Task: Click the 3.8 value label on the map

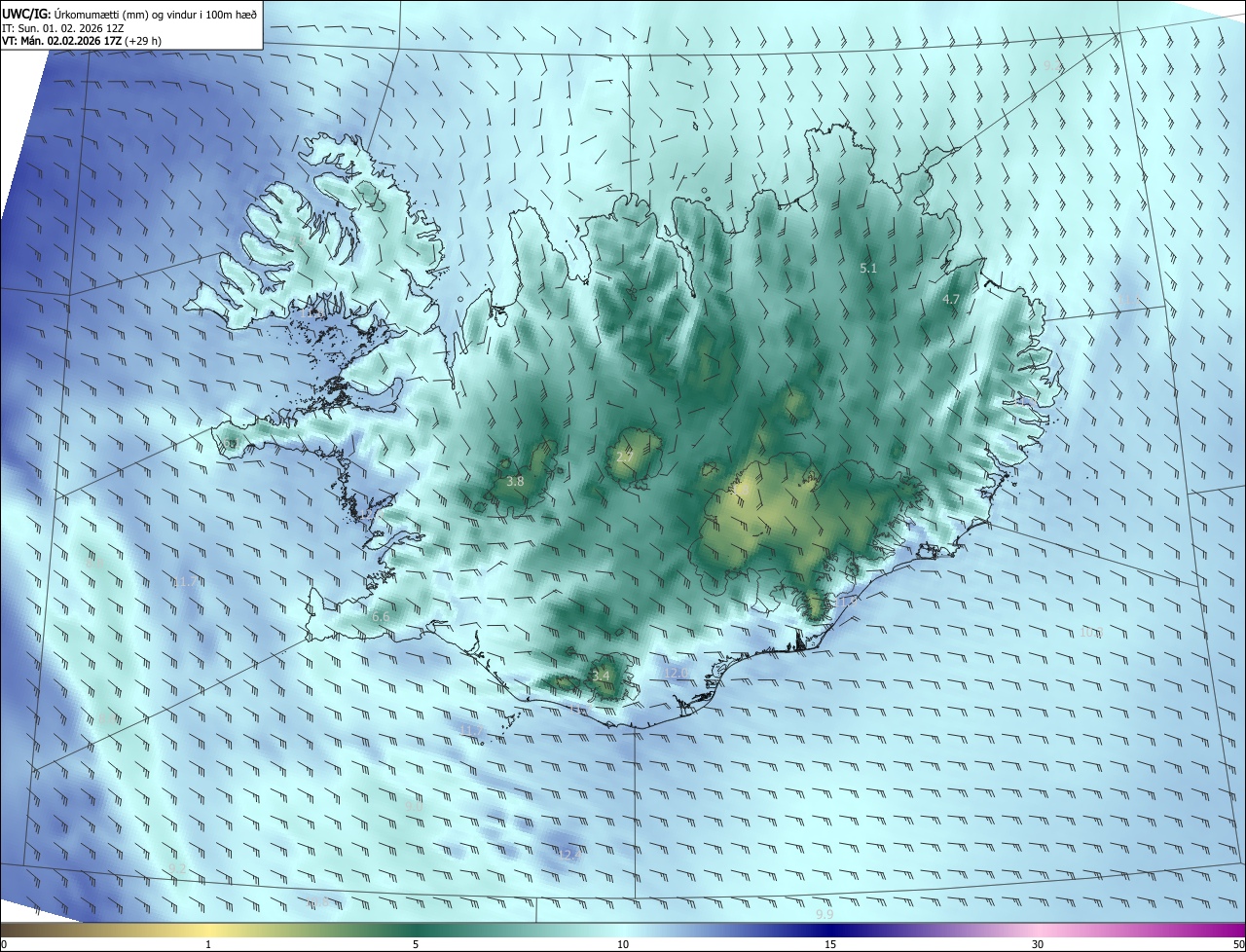Action: click(x=516, y=481)
